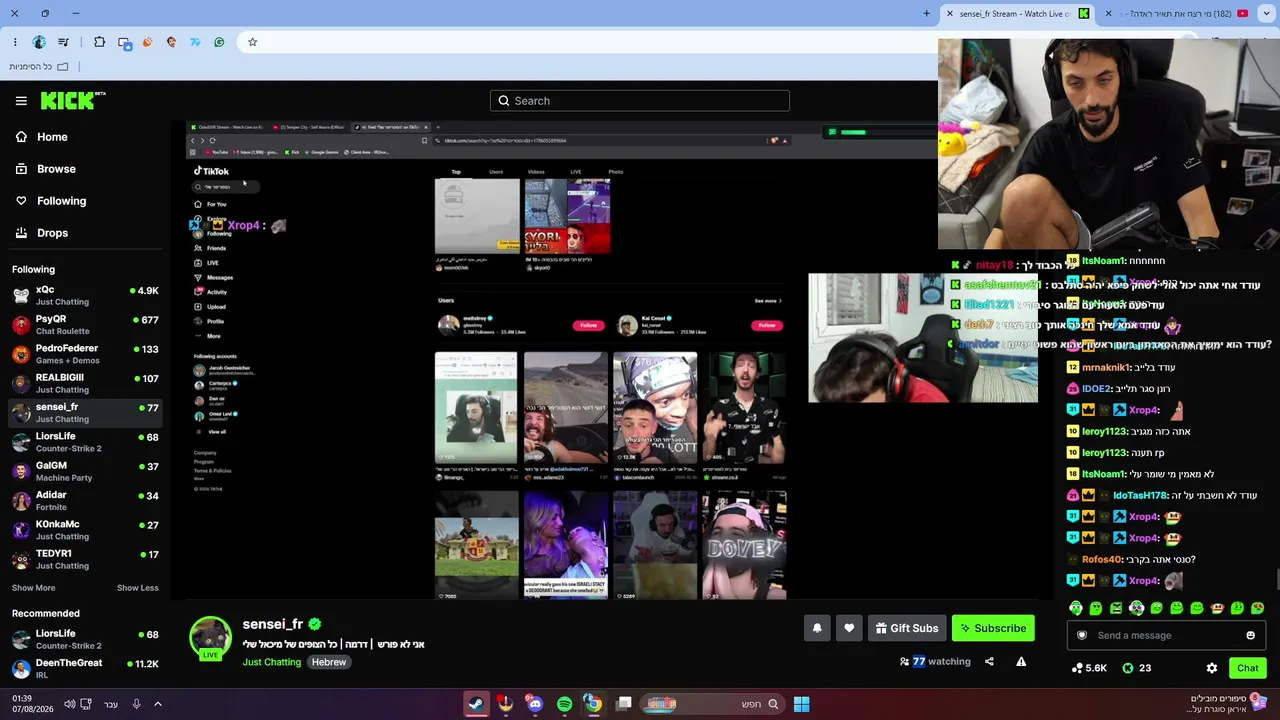Focus the Send a message field
Viewport: 1280px width, 720px height.
click(x=1166, y=635)
